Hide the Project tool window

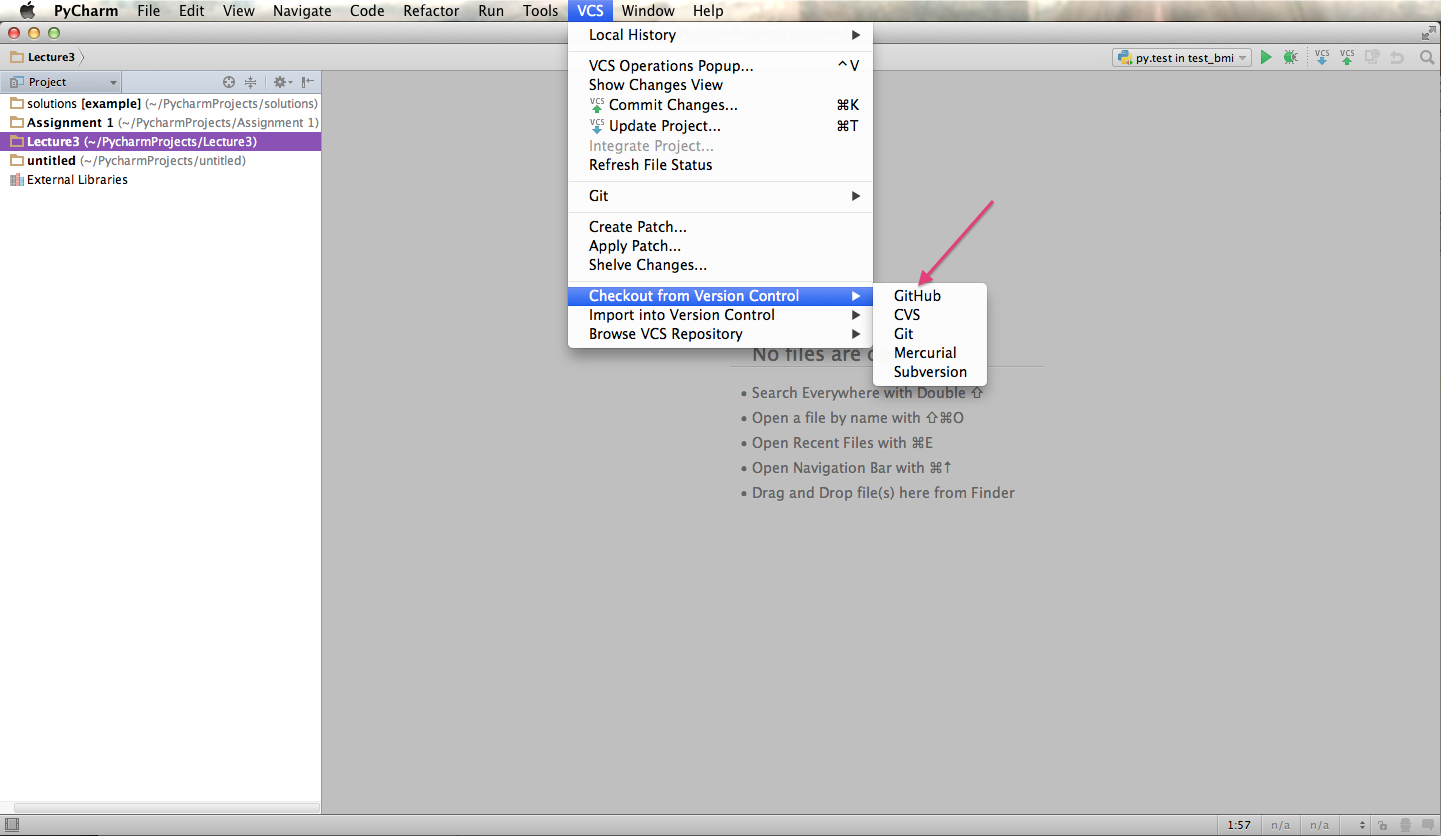308,82
